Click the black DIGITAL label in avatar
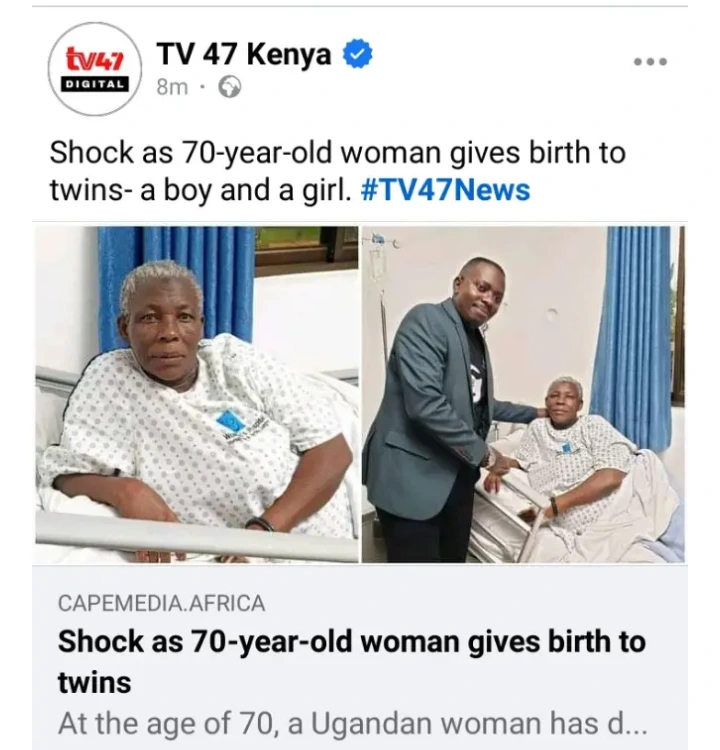The image size is (720, 750). click(95, 84)
